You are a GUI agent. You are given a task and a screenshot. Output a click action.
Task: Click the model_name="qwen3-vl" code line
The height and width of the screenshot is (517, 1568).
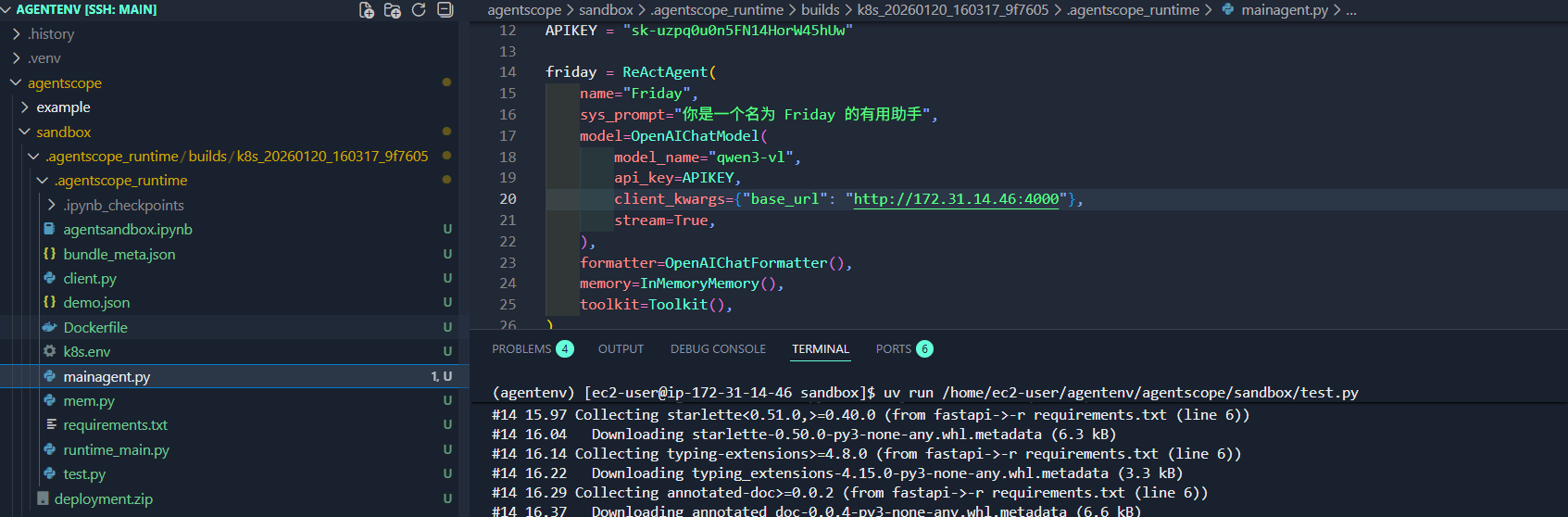(x=708, y=158)
